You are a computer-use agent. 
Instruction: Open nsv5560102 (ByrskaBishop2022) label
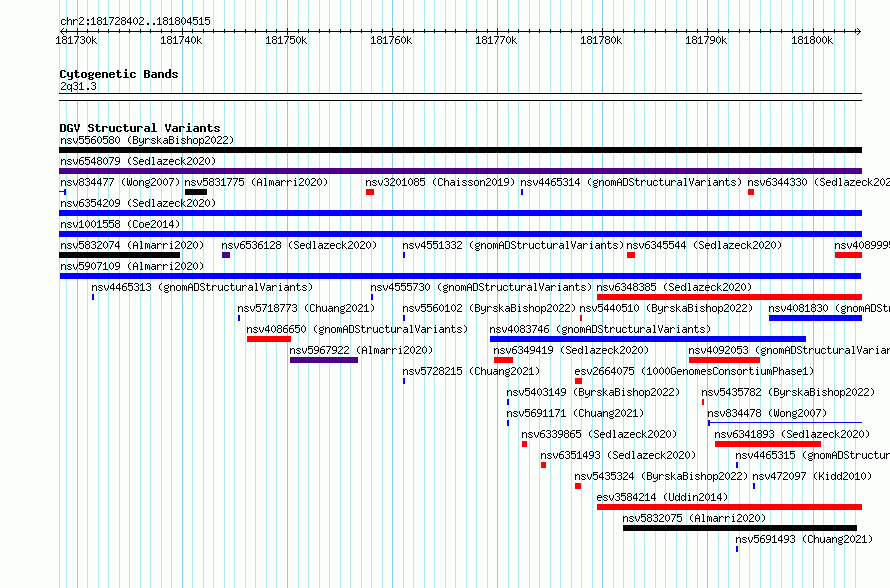point(489,308)
